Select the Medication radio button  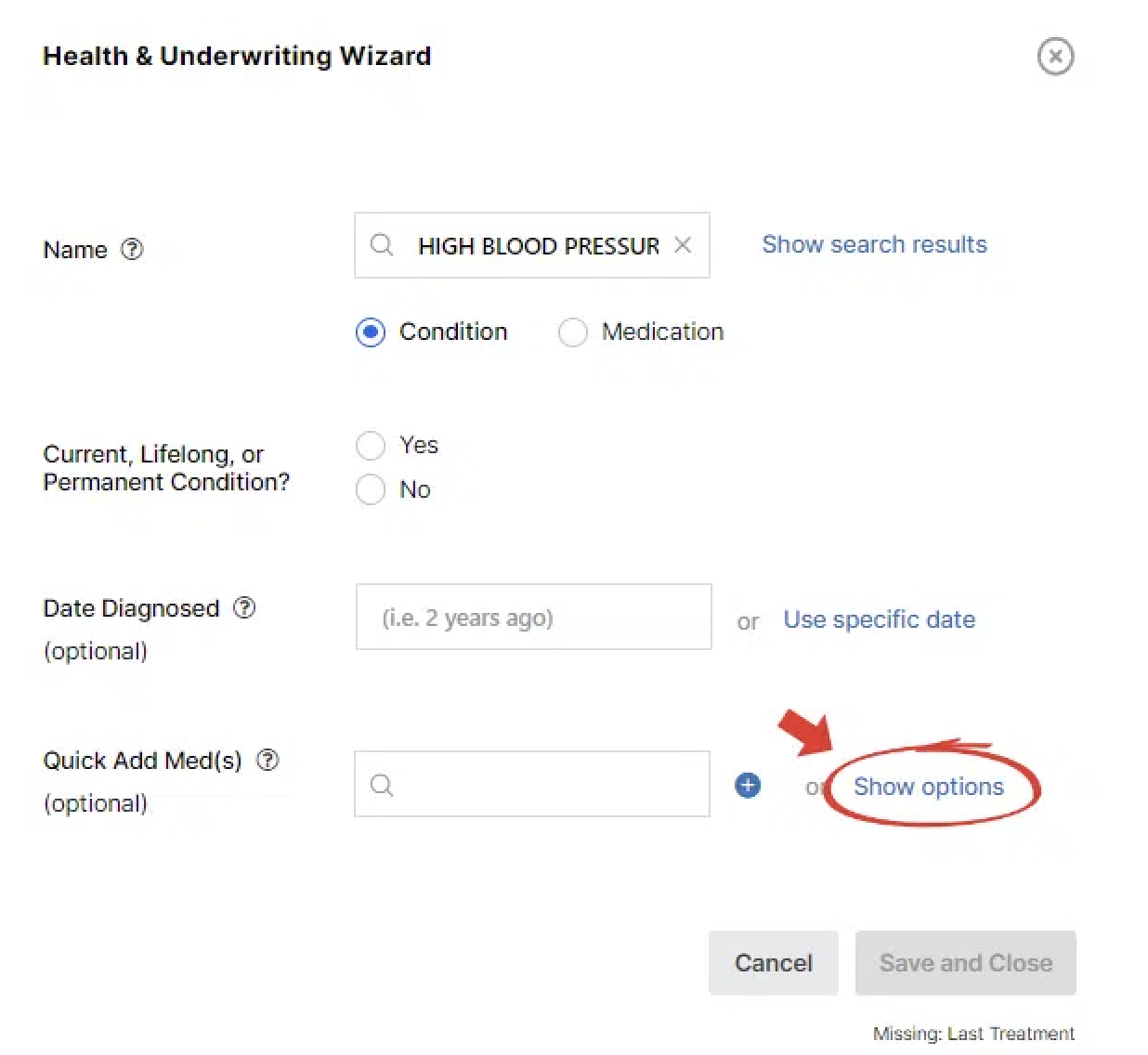(x=572, y=332)
